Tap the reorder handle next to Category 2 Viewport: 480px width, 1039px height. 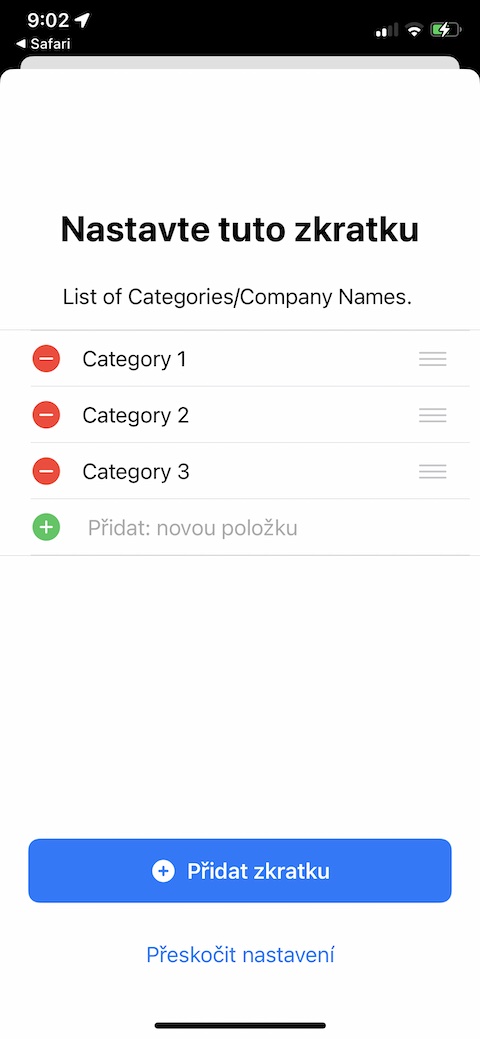(433, 415)
